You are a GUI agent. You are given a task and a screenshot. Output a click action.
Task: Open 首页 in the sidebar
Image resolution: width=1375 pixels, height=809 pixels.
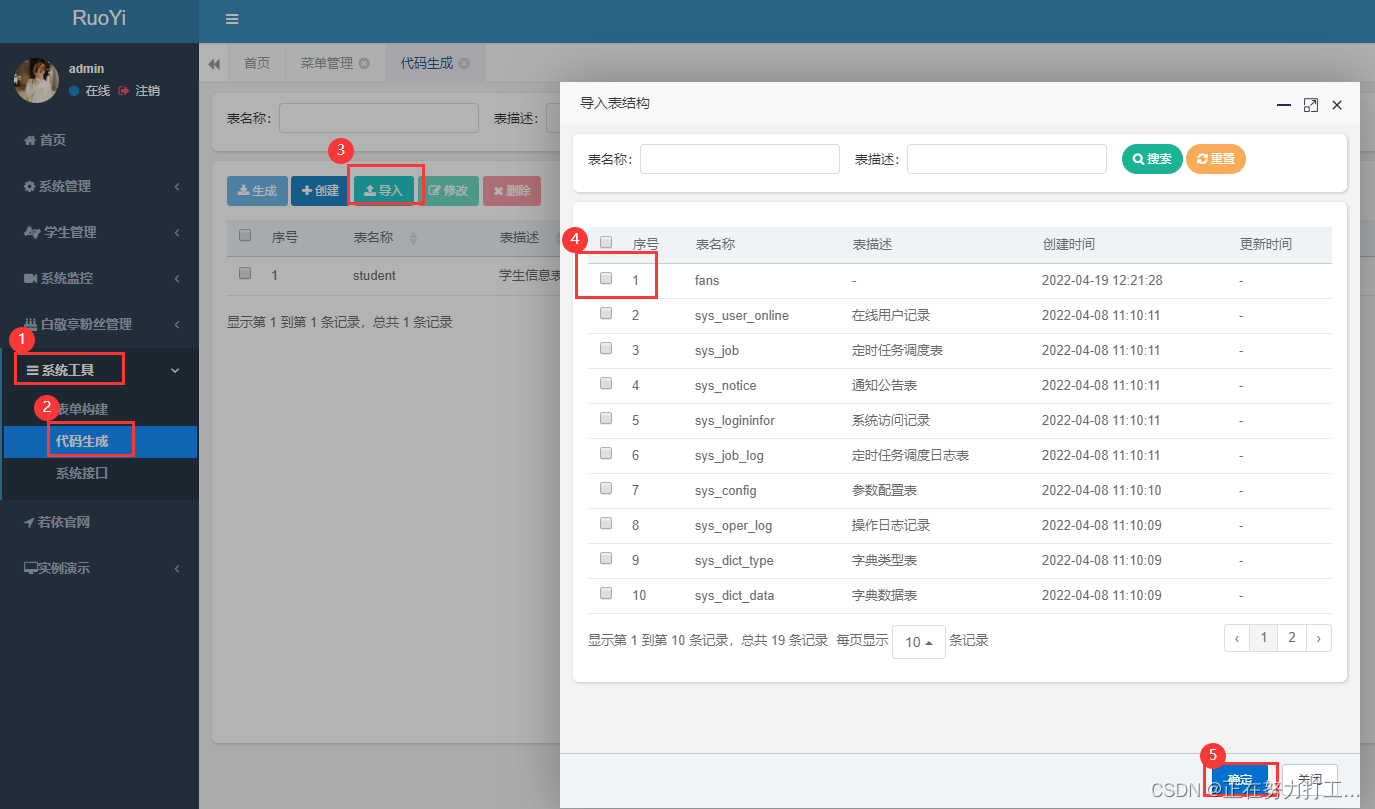(x=45, y=140)
